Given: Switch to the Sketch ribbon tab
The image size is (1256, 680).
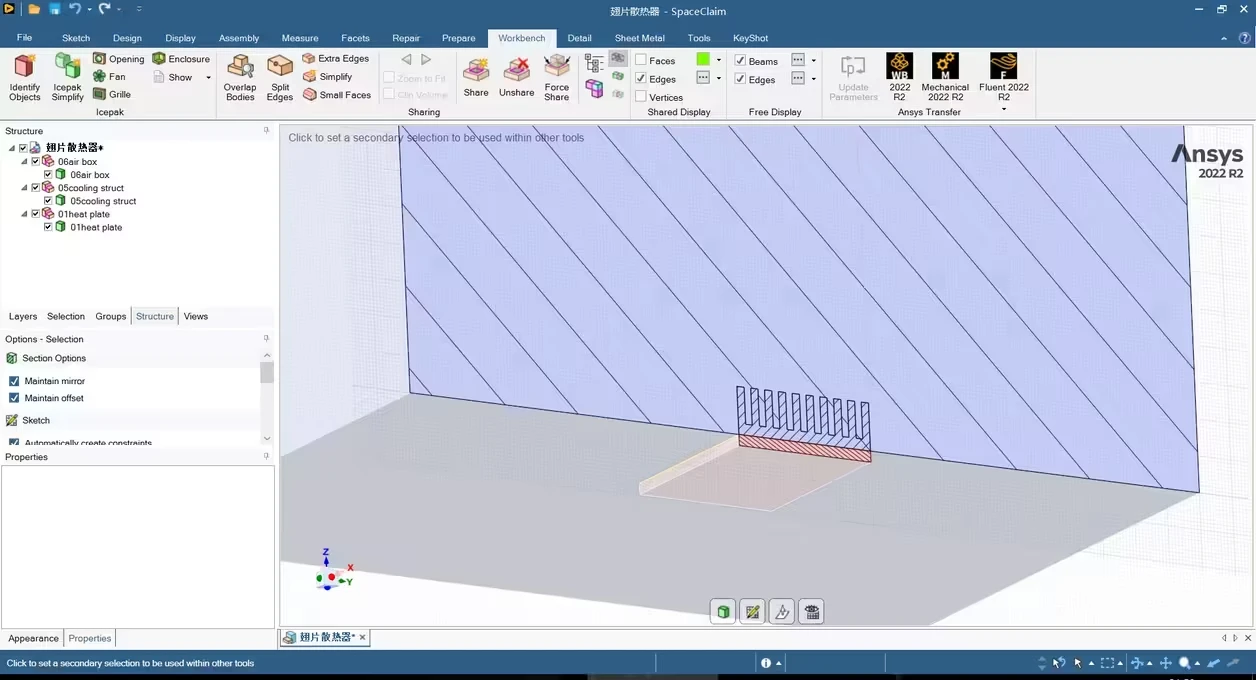Looking at the screenshot, I should point(76,38).
